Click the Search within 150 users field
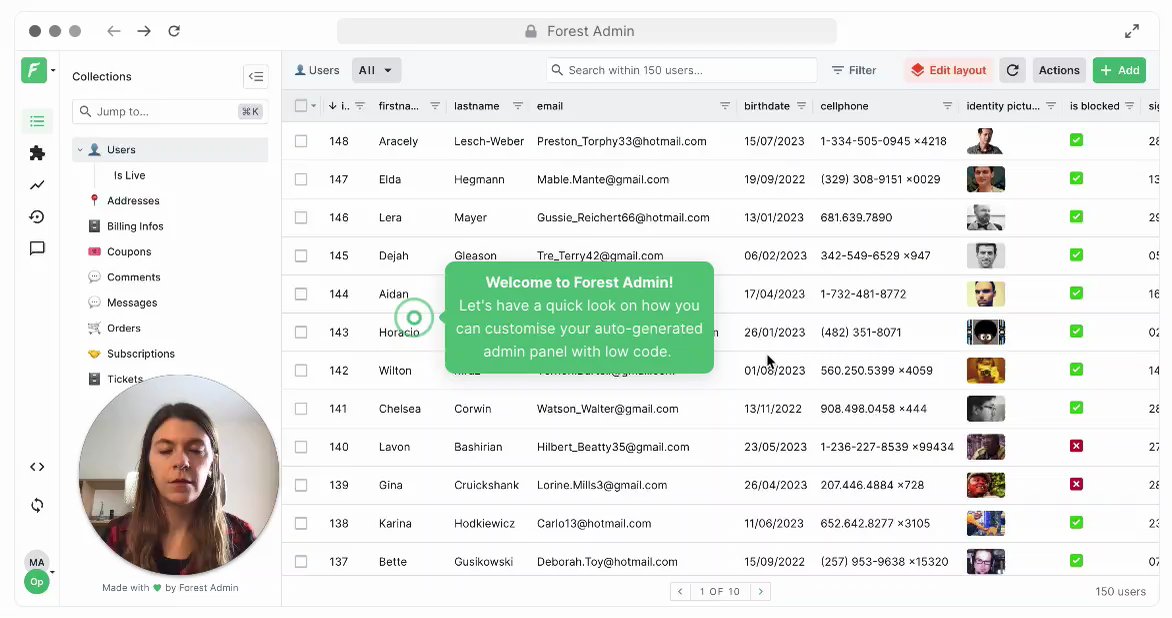The height and width of the screenshot is (618, 1172). coord(681,70)
